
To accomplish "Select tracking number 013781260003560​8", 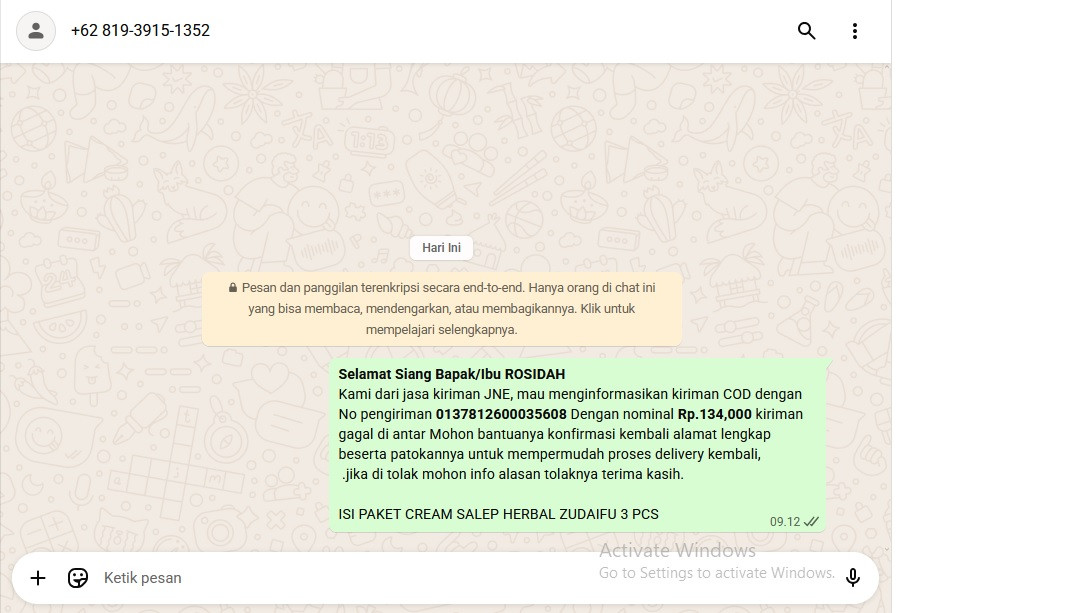I will 501,414.
